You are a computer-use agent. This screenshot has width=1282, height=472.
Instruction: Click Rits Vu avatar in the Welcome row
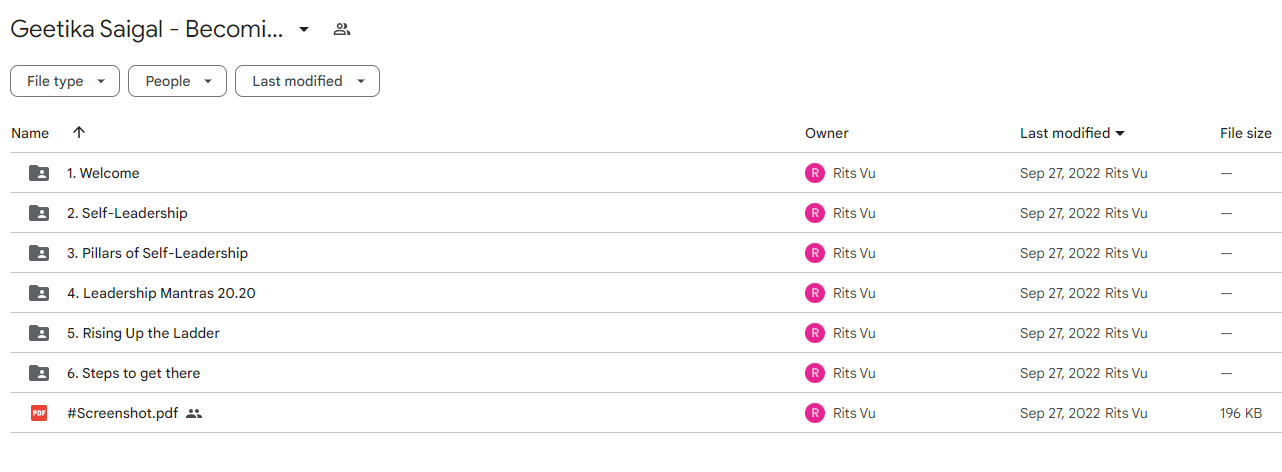pos(815,173)
